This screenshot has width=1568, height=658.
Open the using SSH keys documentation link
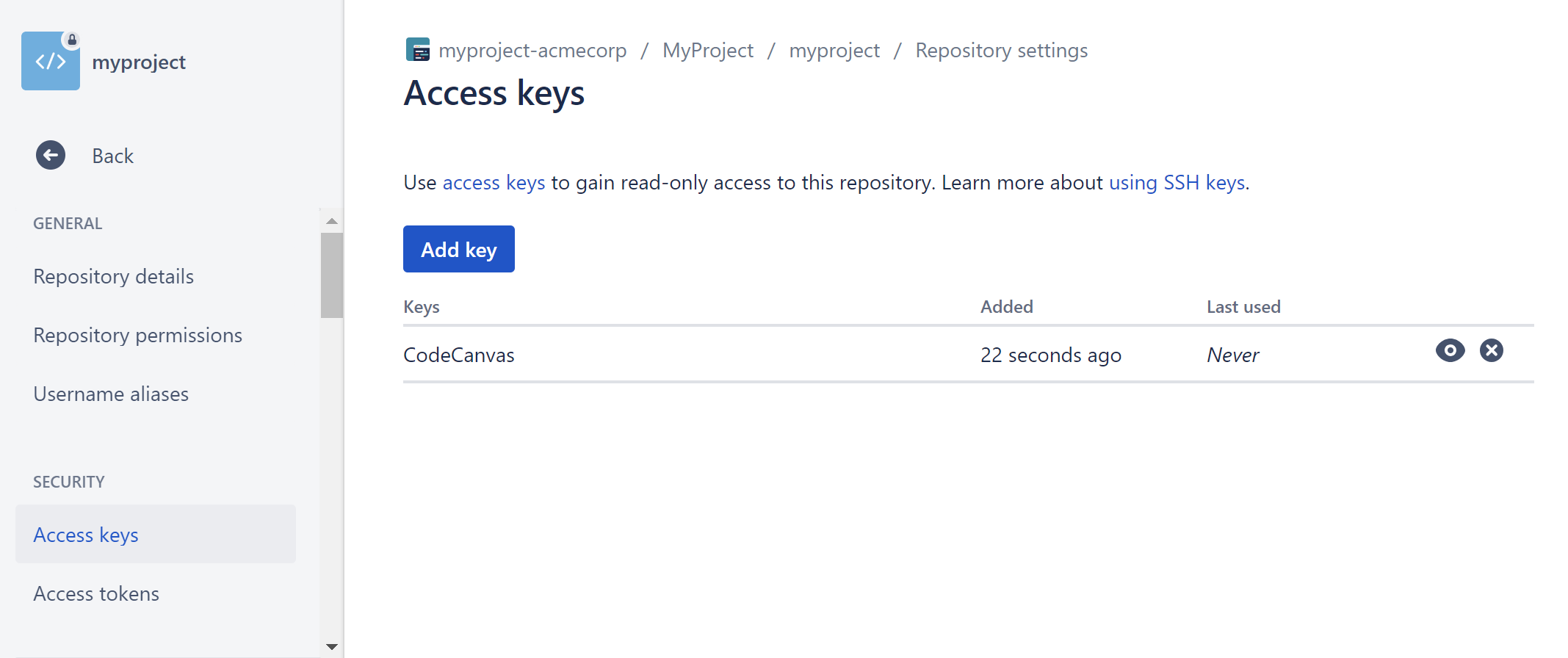[1176, 182]
